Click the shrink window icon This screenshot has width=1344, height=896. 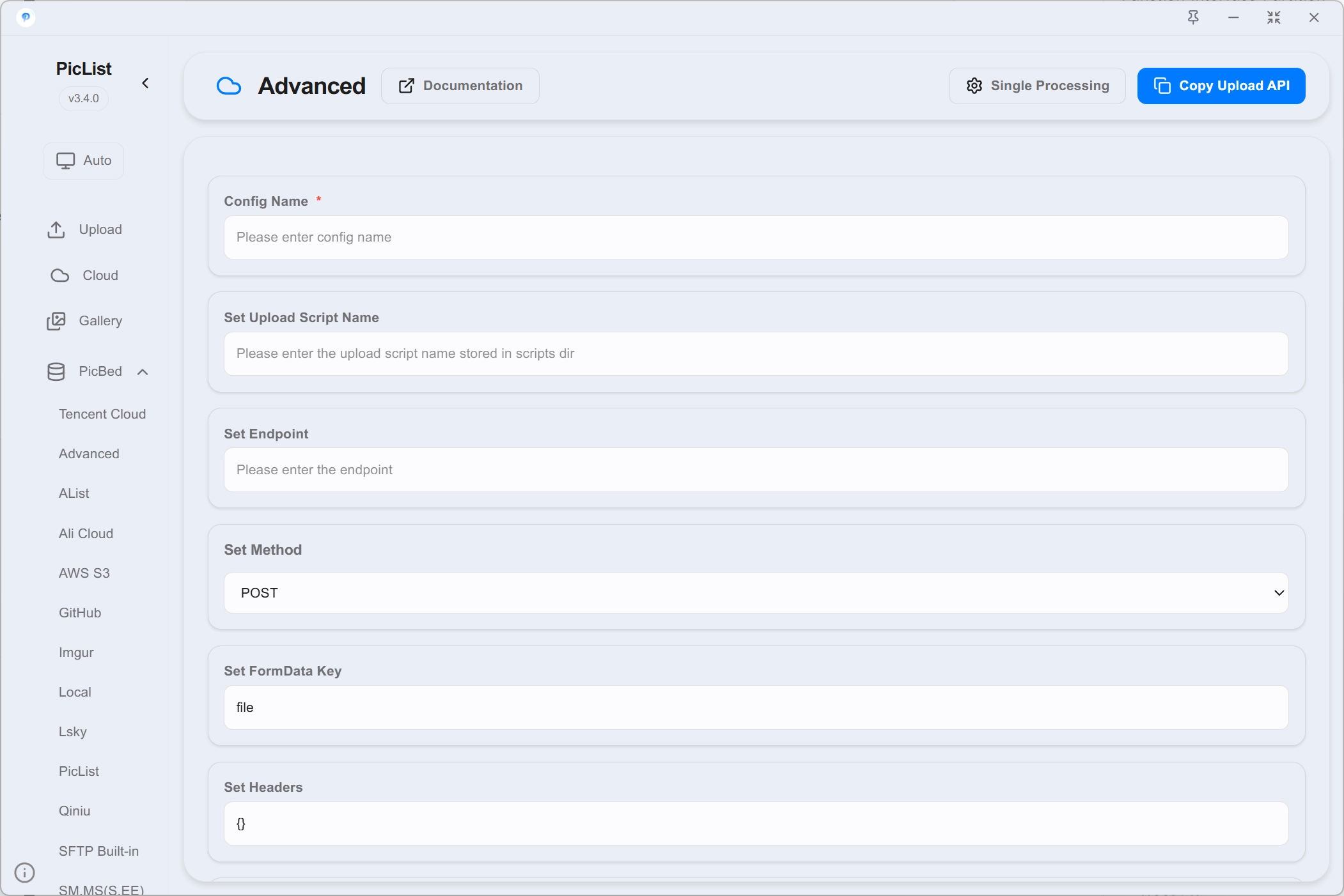1274,18
